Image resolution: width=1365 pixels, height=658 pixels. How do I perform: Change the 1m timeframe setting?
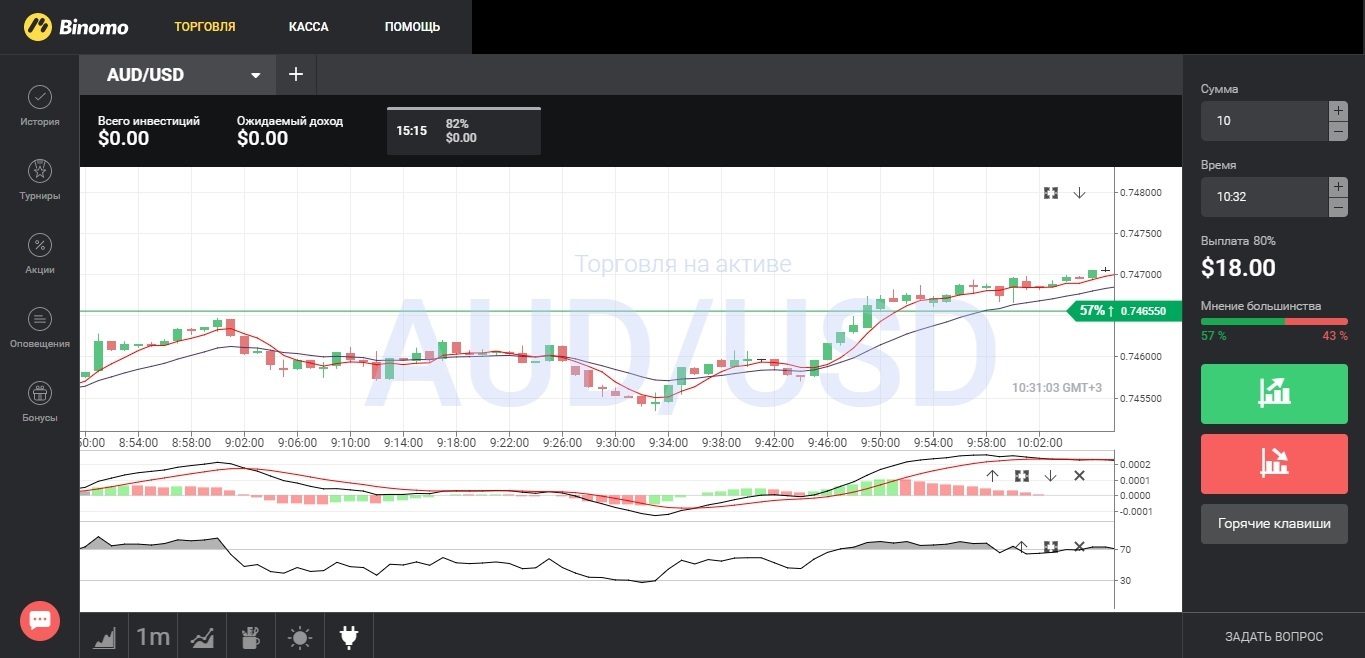click(x=153, y=636)
